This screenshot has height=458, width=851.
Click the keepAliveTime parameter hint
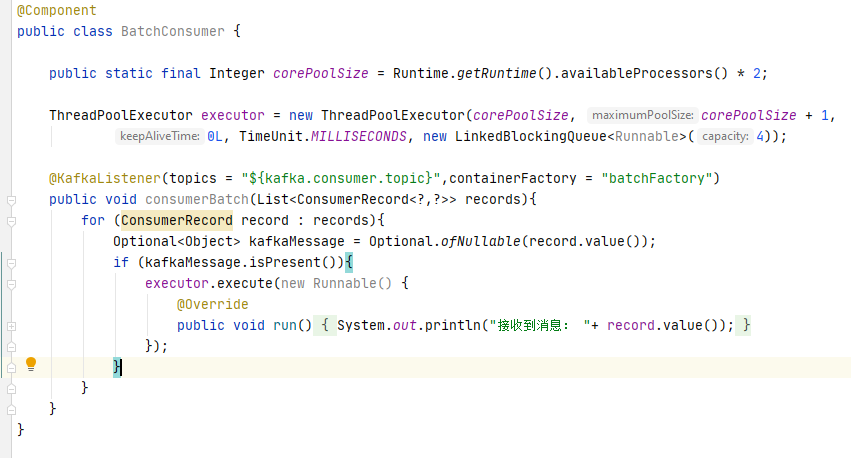[160, 137]
